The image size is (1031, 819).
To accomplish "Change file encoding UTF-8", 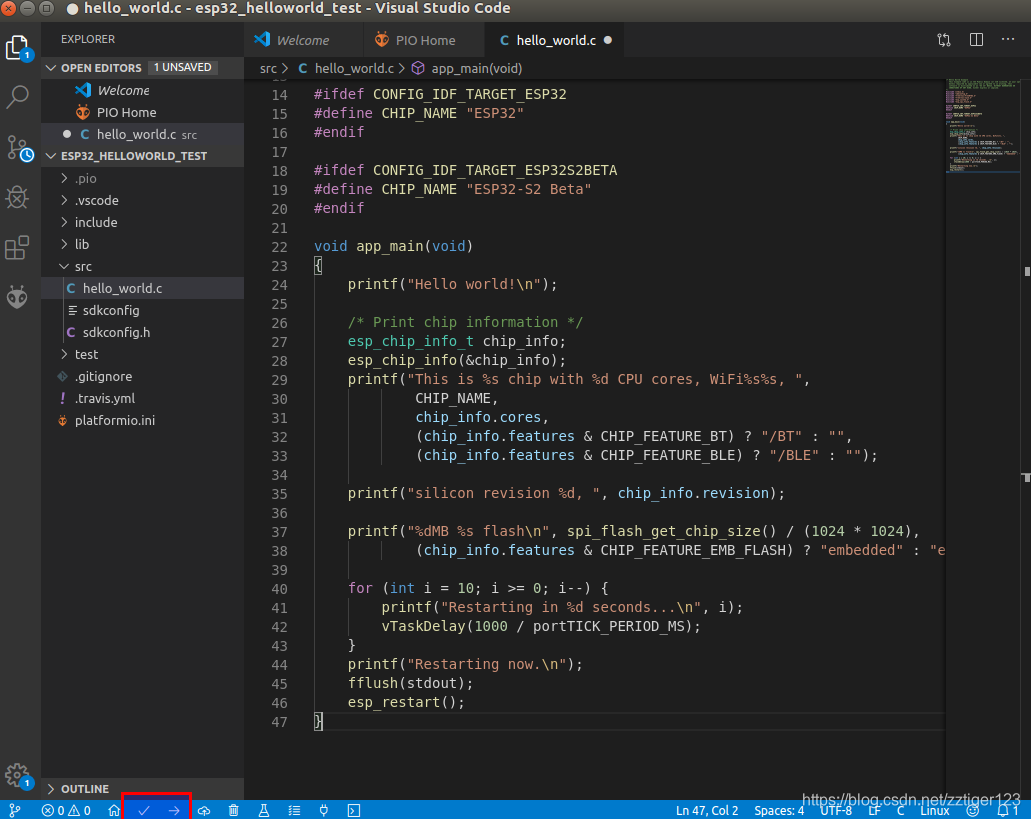I will (836, 810).
